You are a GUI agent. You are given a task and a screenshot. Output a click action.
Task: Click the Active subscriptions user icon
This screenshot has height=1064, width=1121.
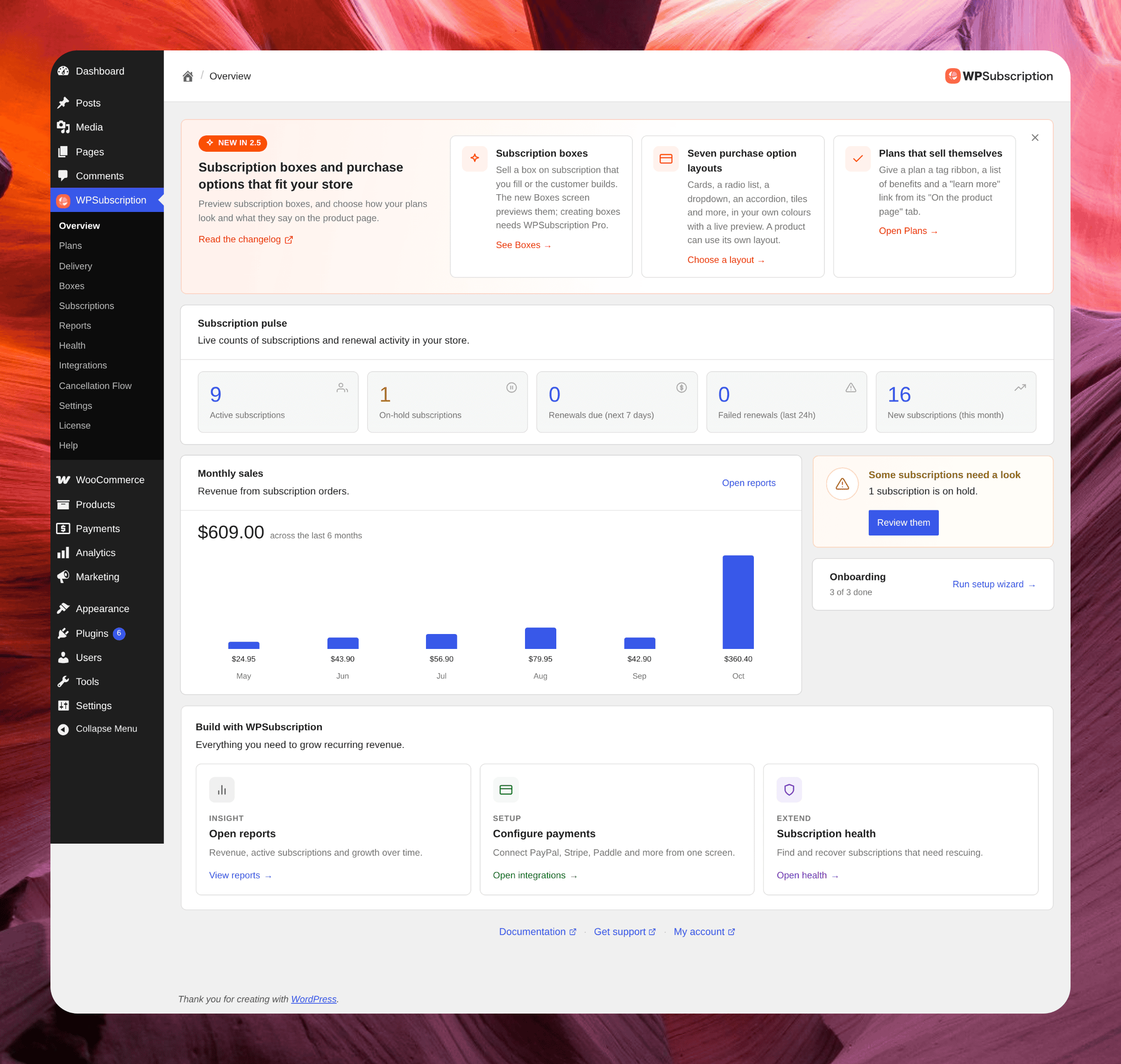click(342, 388)
